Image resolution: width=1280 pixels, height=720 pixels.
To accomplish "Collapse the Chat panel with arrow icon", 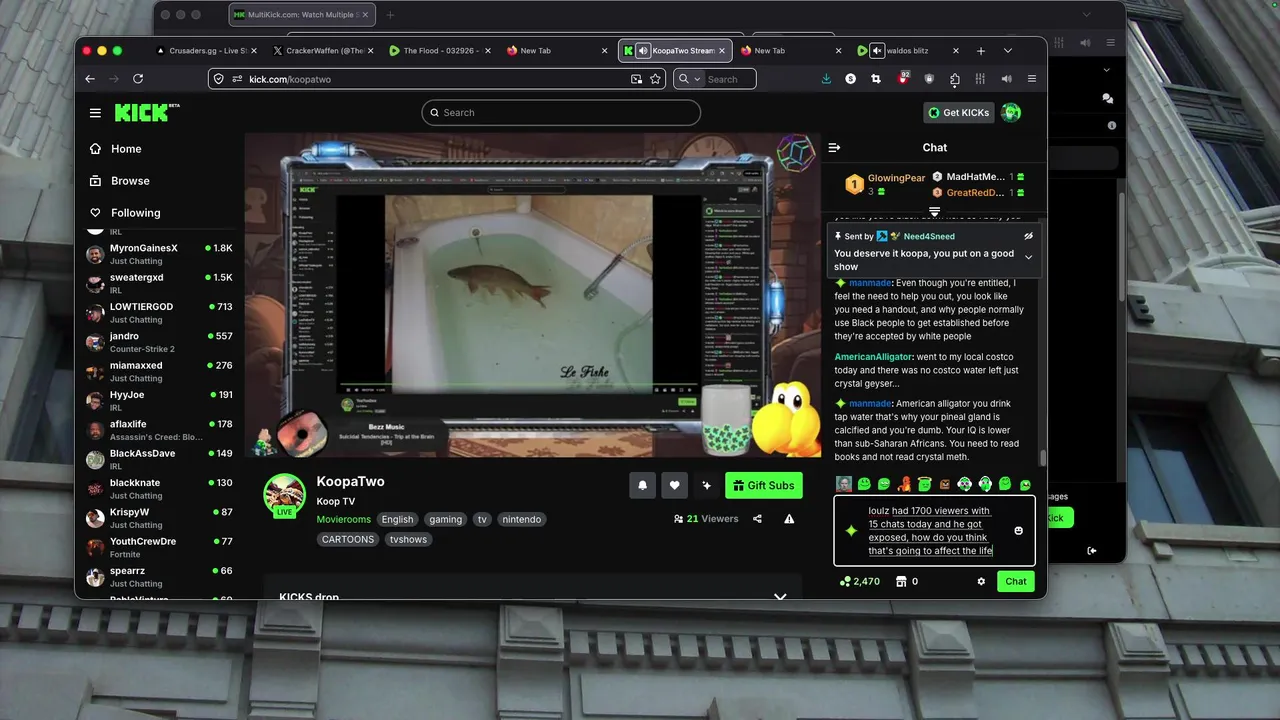I will click(x=834, y=147).
